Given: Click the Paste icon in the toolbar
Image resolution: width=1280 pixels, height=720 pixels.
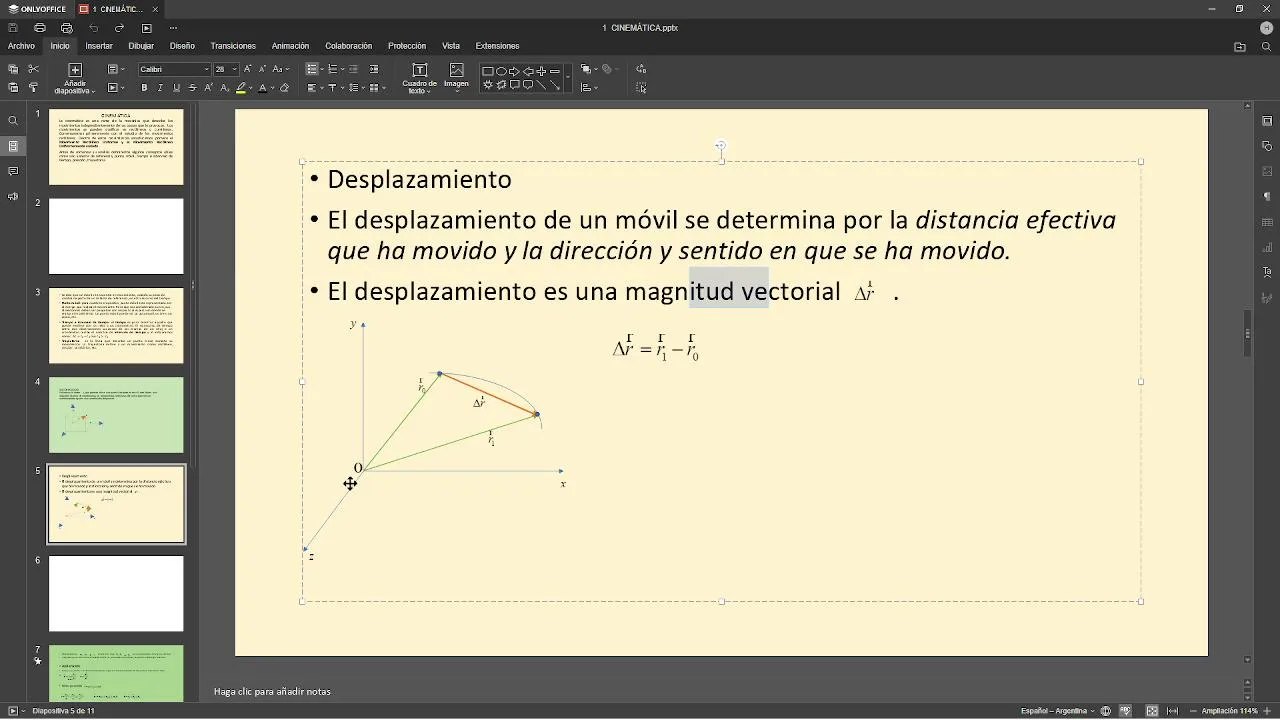Looking at the screenshot, I should pos(13,88).
